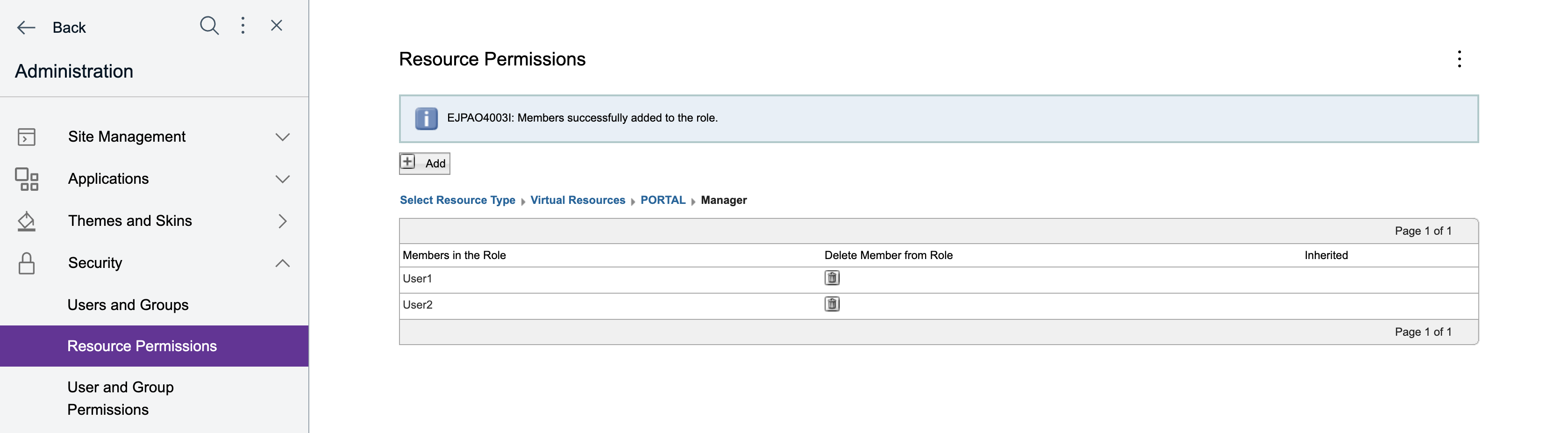This screenshot has width=1568, height=433.
Task: Go to User and Group Permissions
Action: click(x=121, y=398)
